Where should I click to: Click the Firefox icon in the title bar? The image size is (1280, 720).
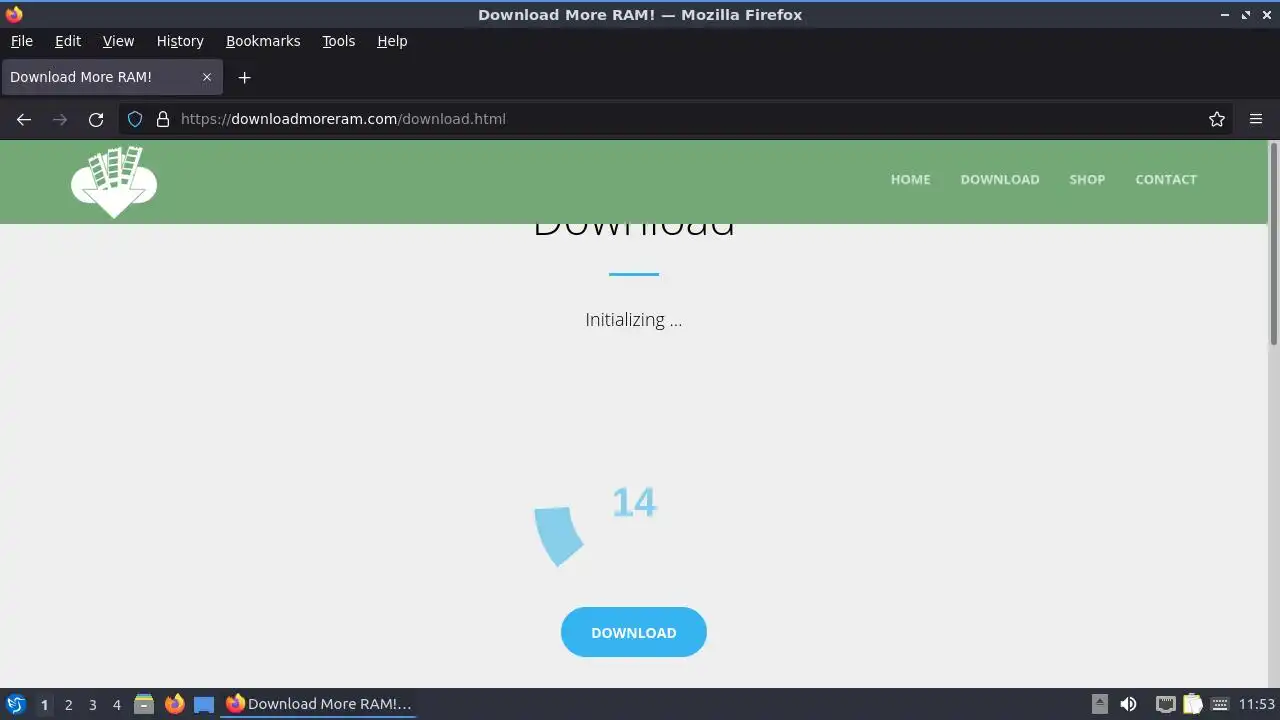[14, 14]
